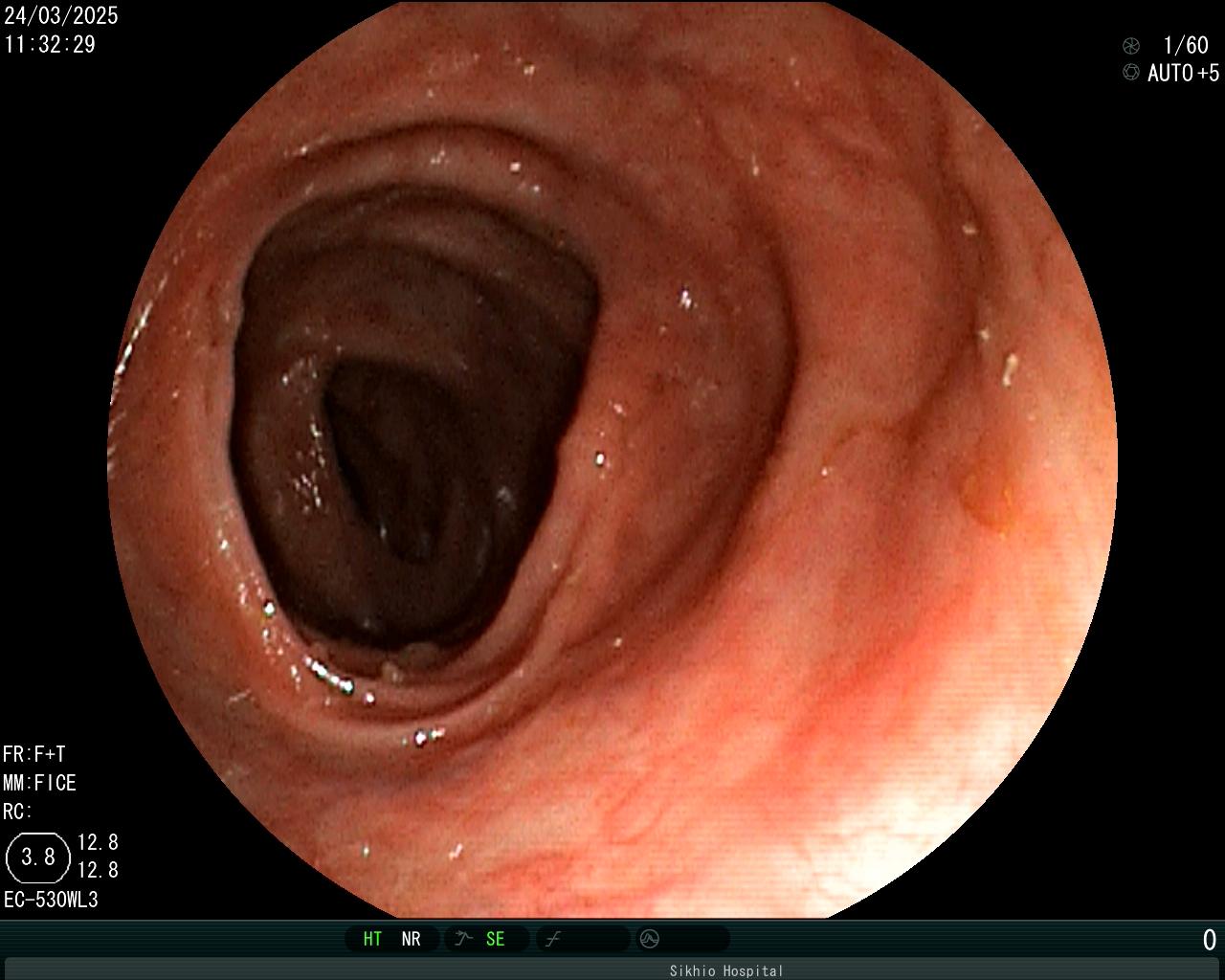
Task: Click the circled 3.8 channel size value
Action: coord(38,857)
